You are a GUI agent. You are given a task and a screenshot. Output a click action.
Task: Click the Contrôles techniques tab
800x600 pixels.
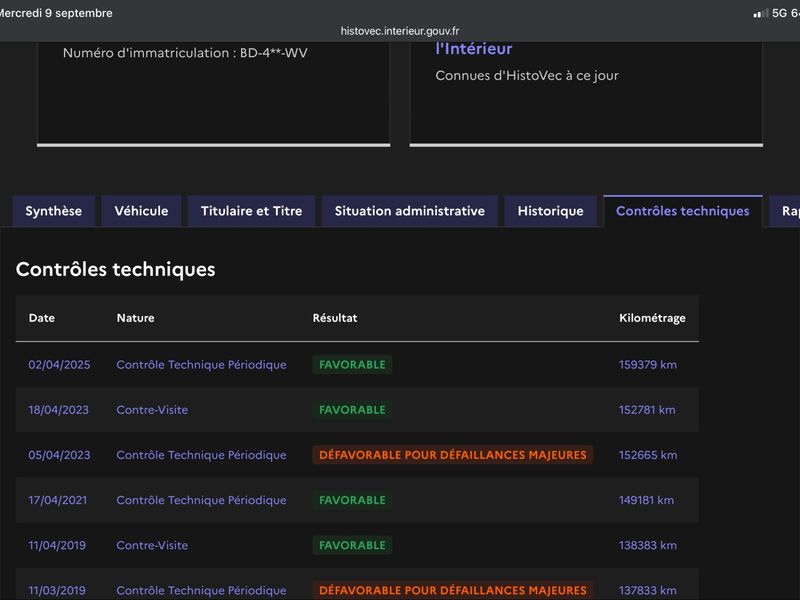click(683, 211)
